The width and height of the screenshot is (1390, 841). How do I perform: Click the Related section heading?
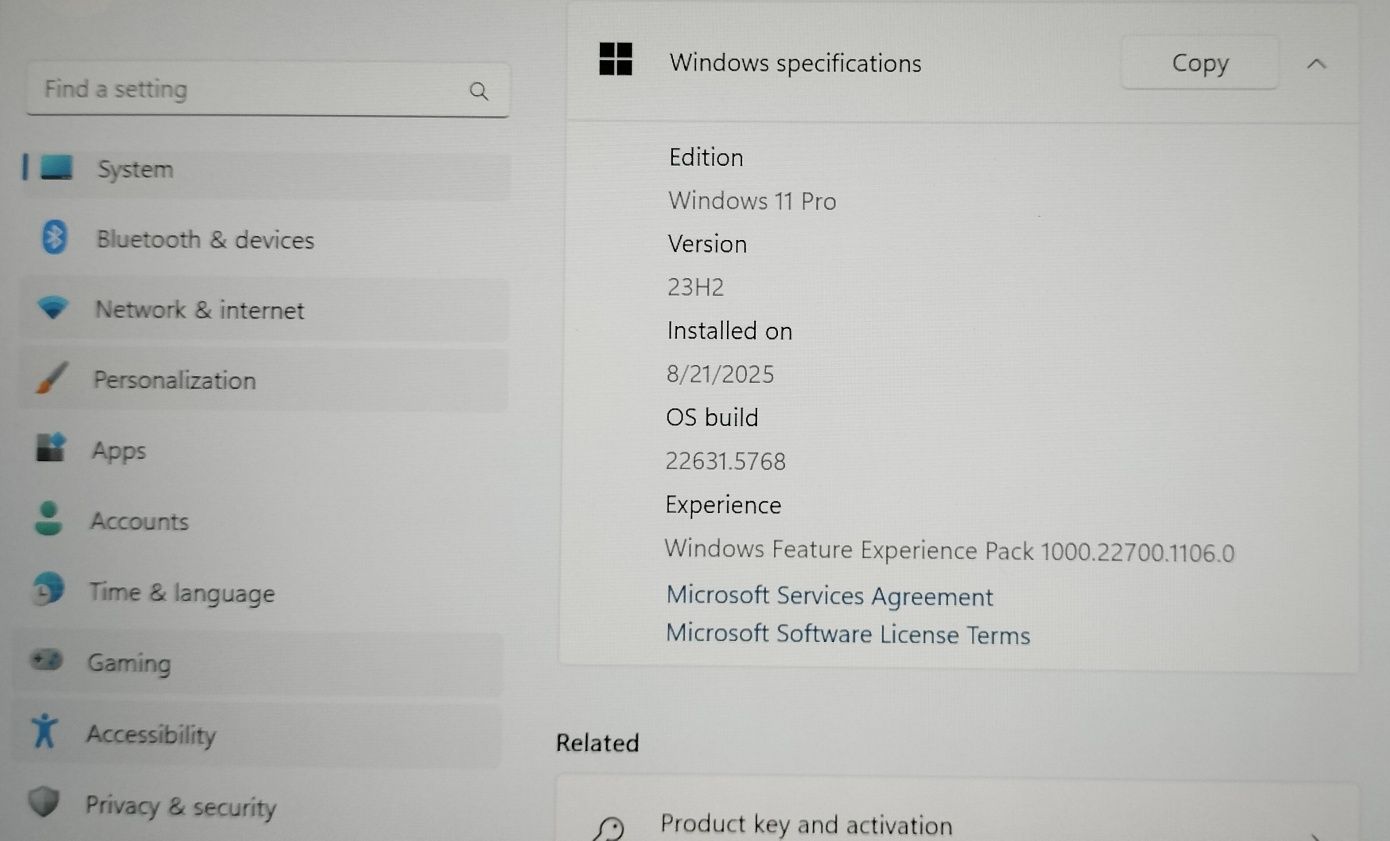coord(598,743)
